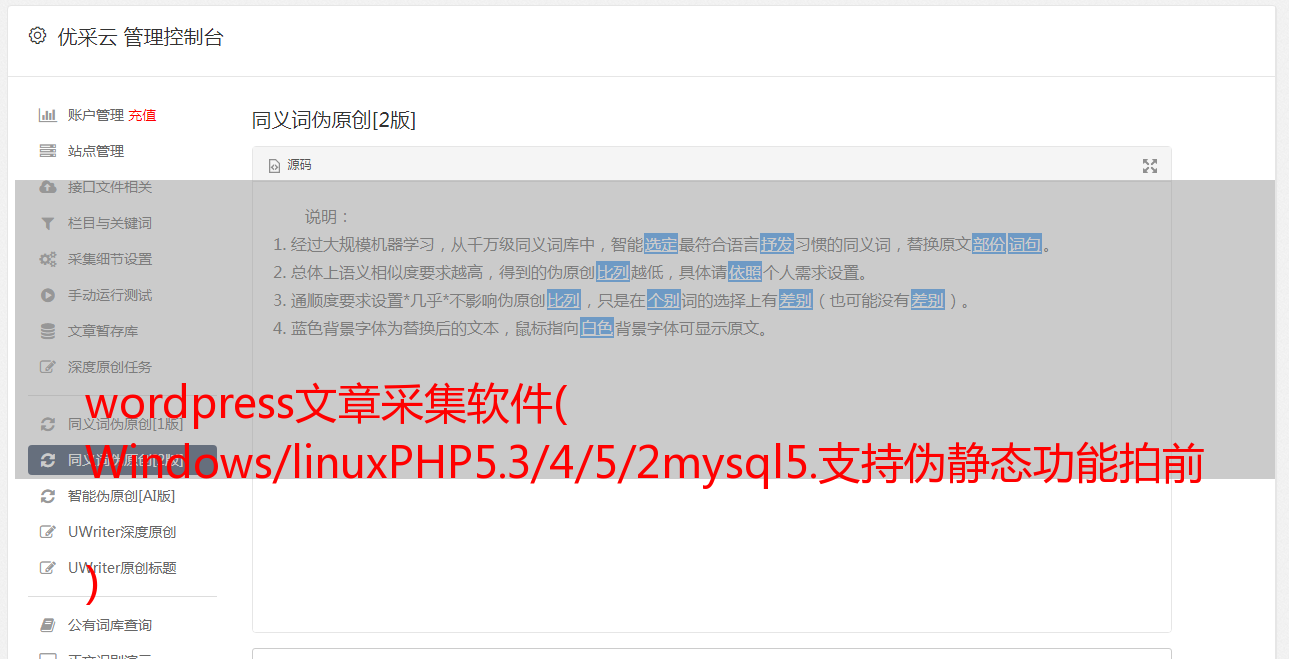Toggle fullscreen editor expand icon
1289x659 pixels.
(x=1150, y=166)
